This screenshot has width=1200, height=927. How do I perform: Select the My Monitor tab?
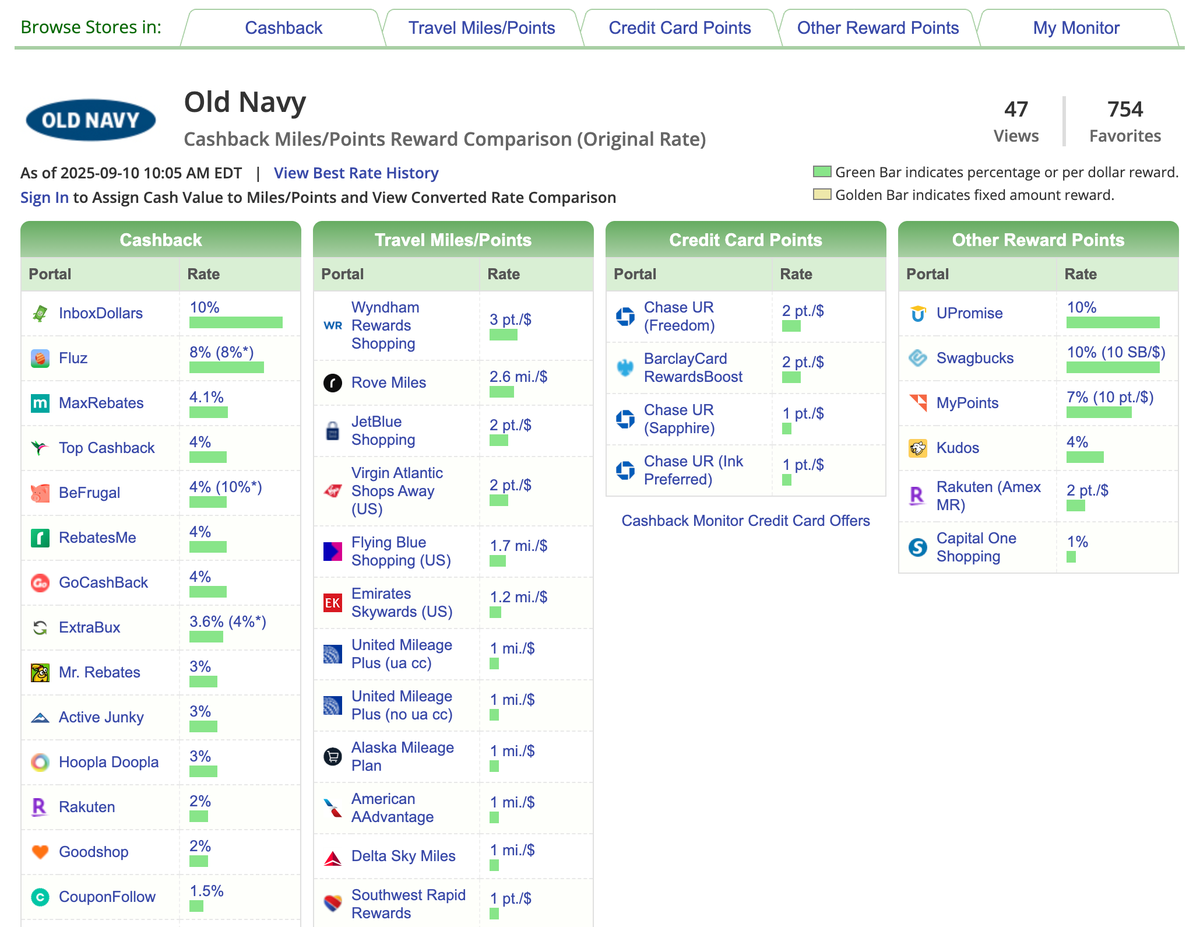1075,28
